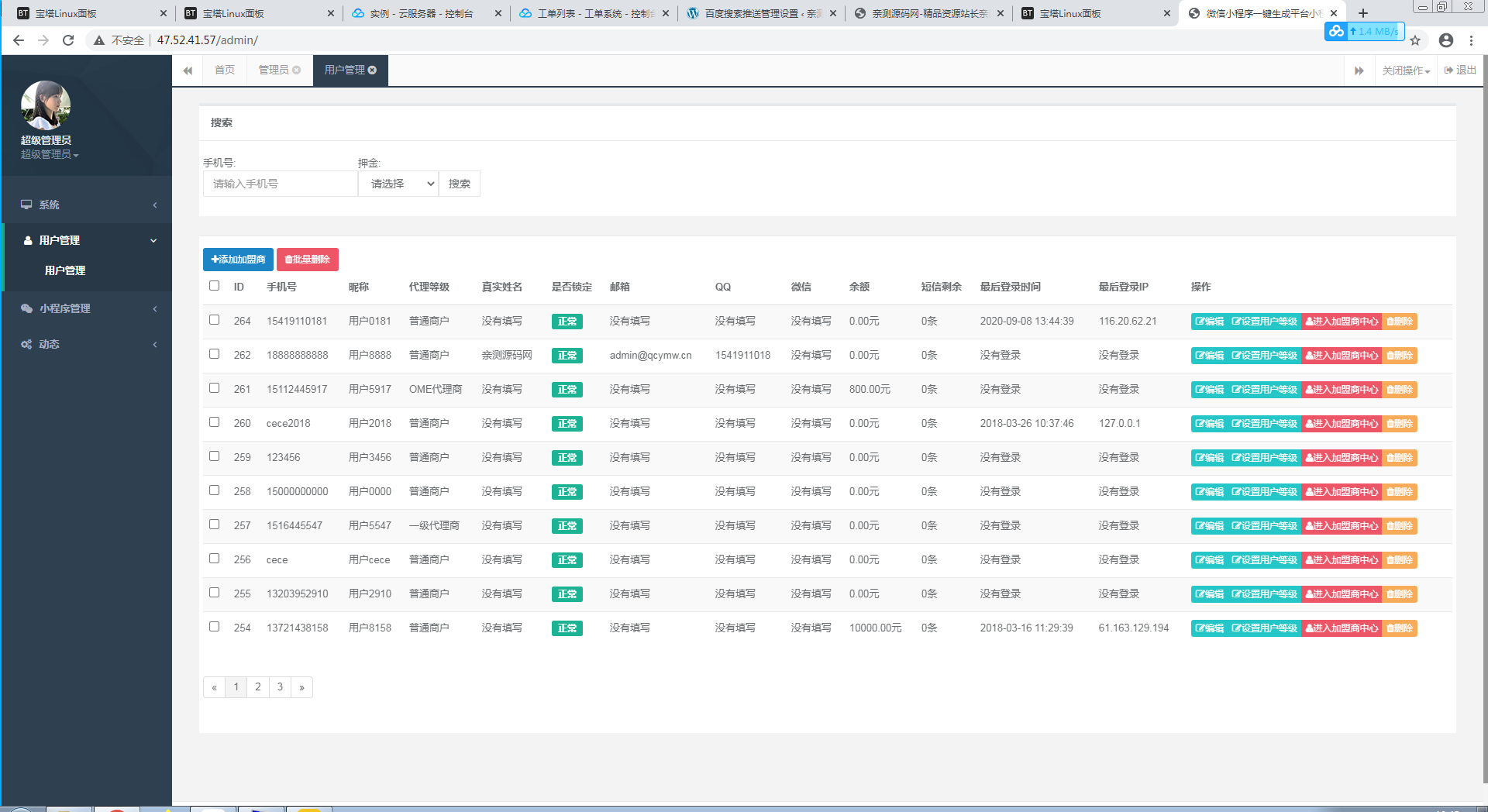The image size is (1488, 812).
Task: Check the checkbox for user ID 254
Action: tap(215, 627)
